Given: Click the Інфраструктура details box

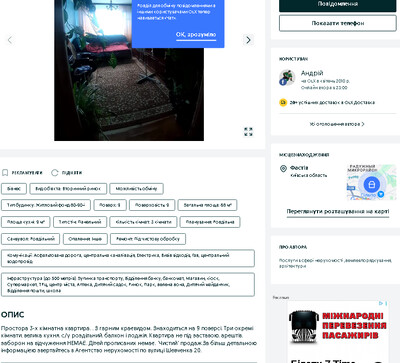Looking at the screenshot, I should pos(128,285).
